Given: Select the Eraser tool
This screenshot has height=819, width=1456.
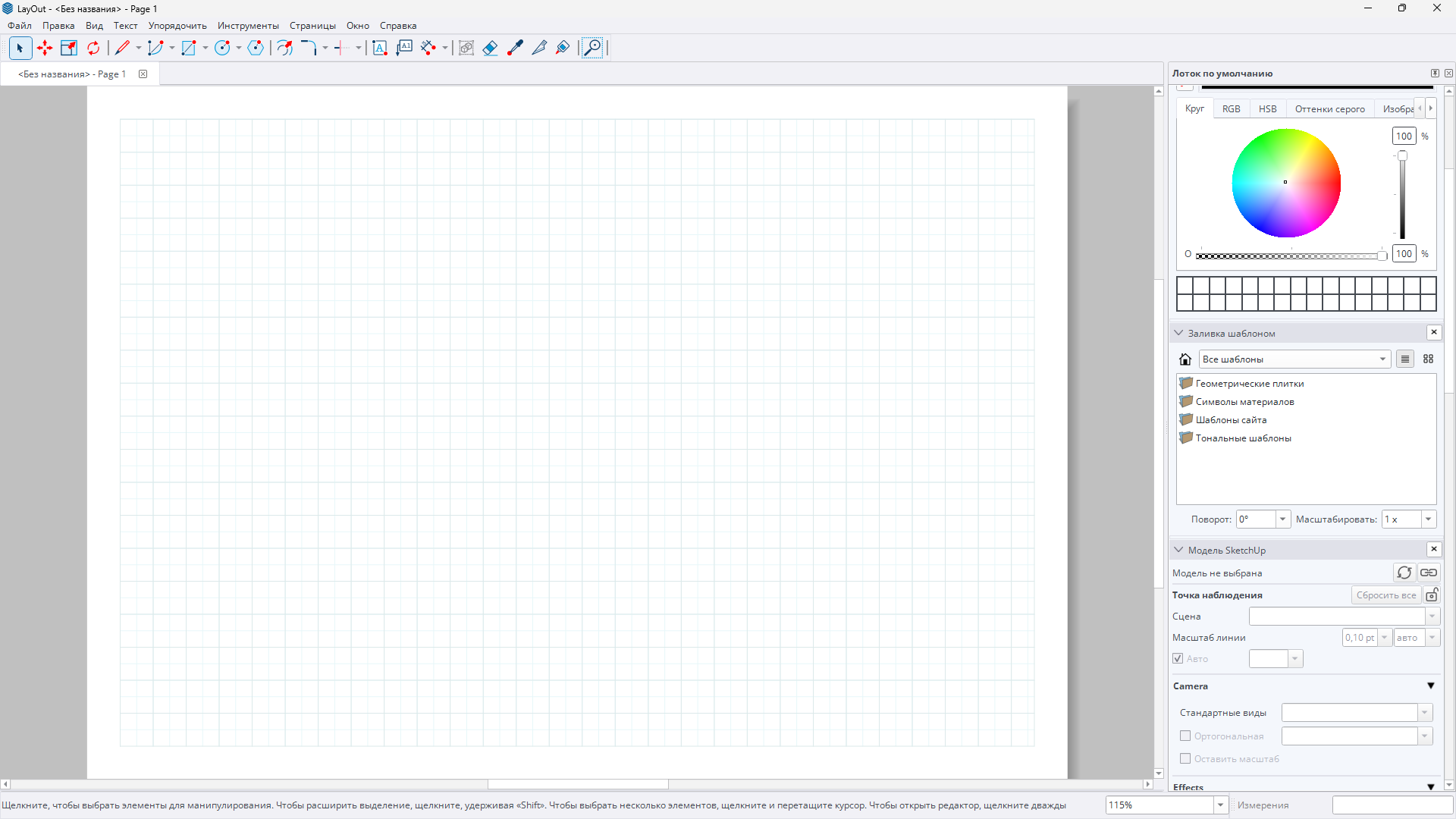Looking at the screenshot, I should (x=490, y=48).
